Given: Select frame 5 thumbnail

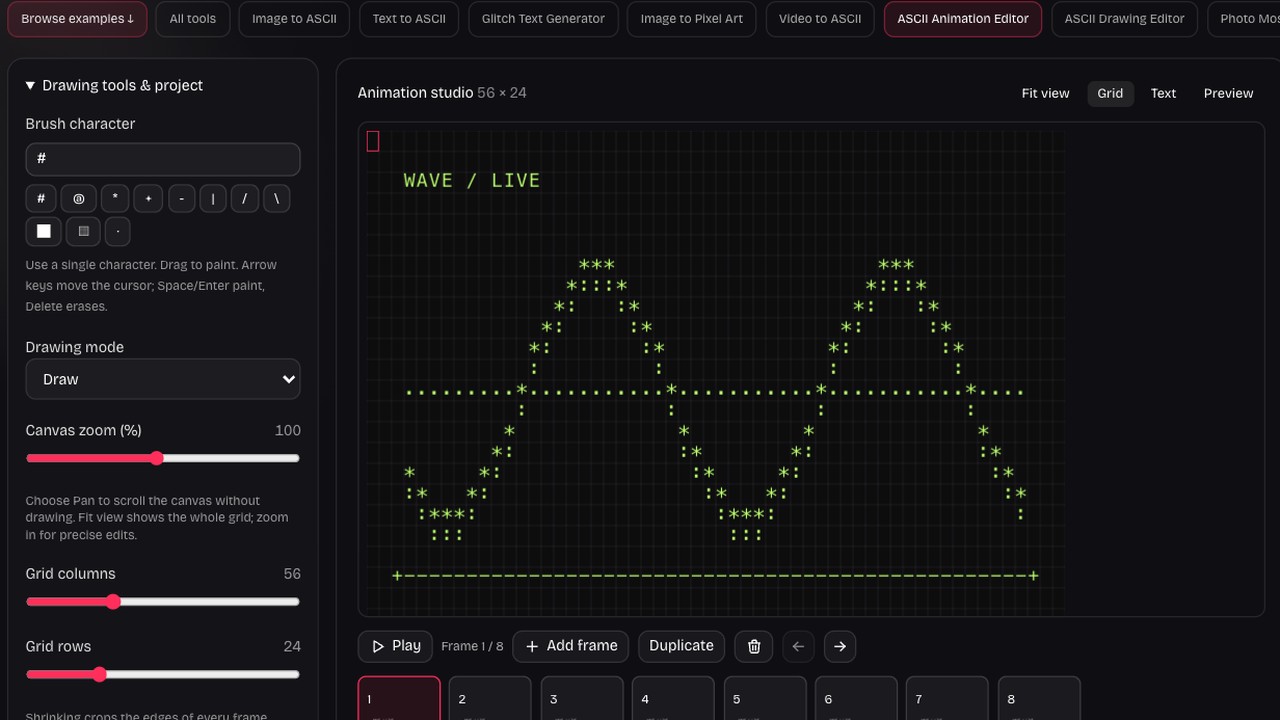Looking at the screenshot, I should pyautogui.click(x=765, y=698).
